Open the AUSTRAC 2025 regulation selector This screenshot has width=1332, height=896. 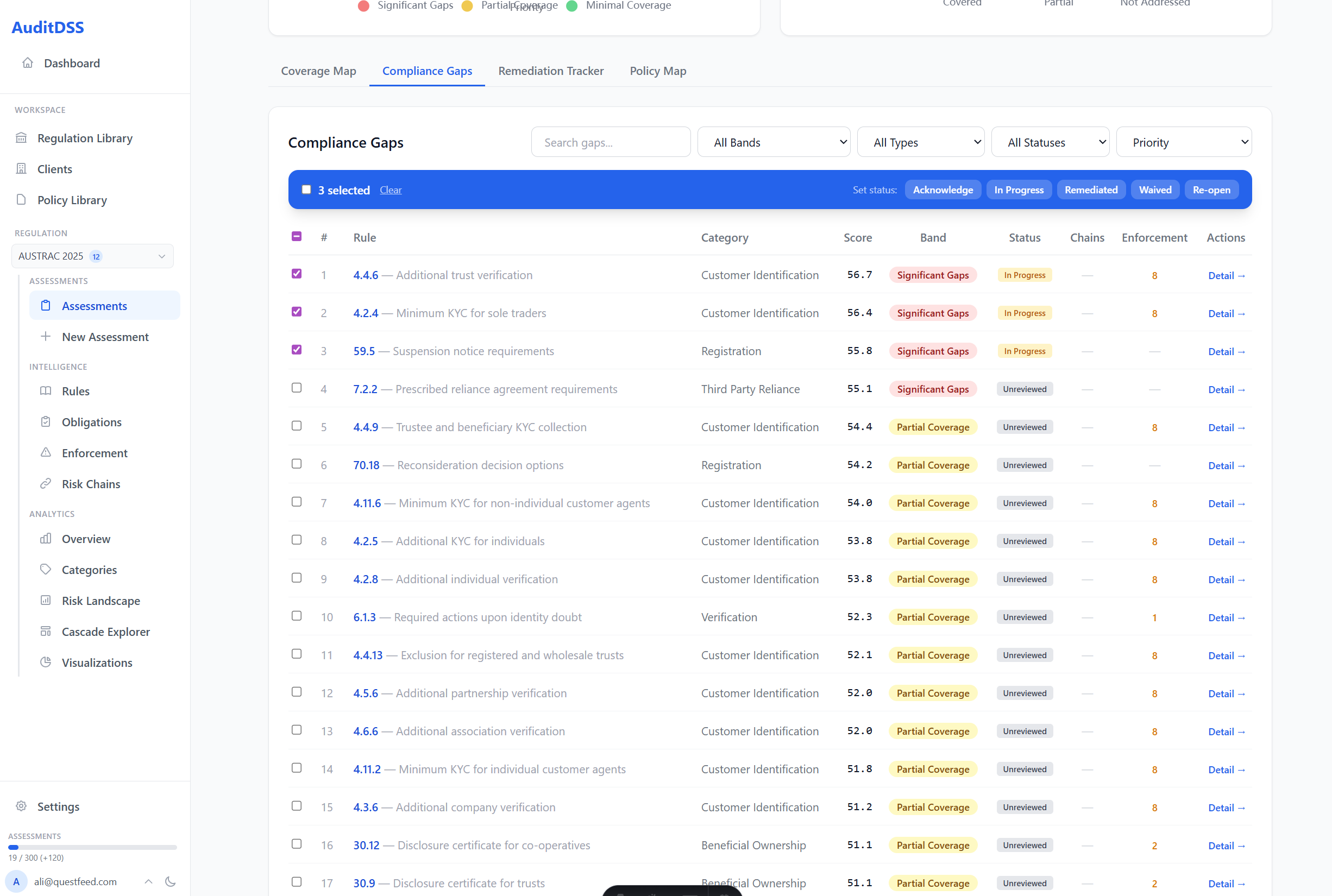(92, 256)
